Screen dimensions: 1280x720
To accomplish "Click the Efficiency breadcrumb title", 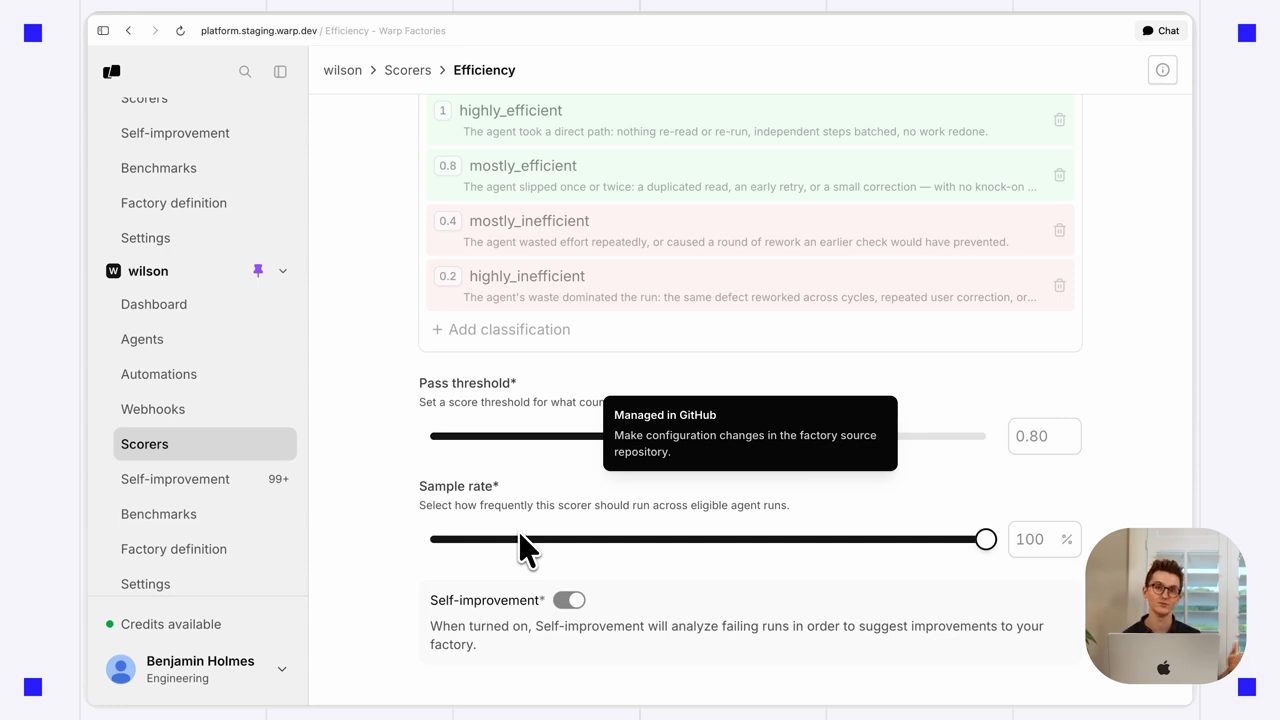I will pos(484,70).
